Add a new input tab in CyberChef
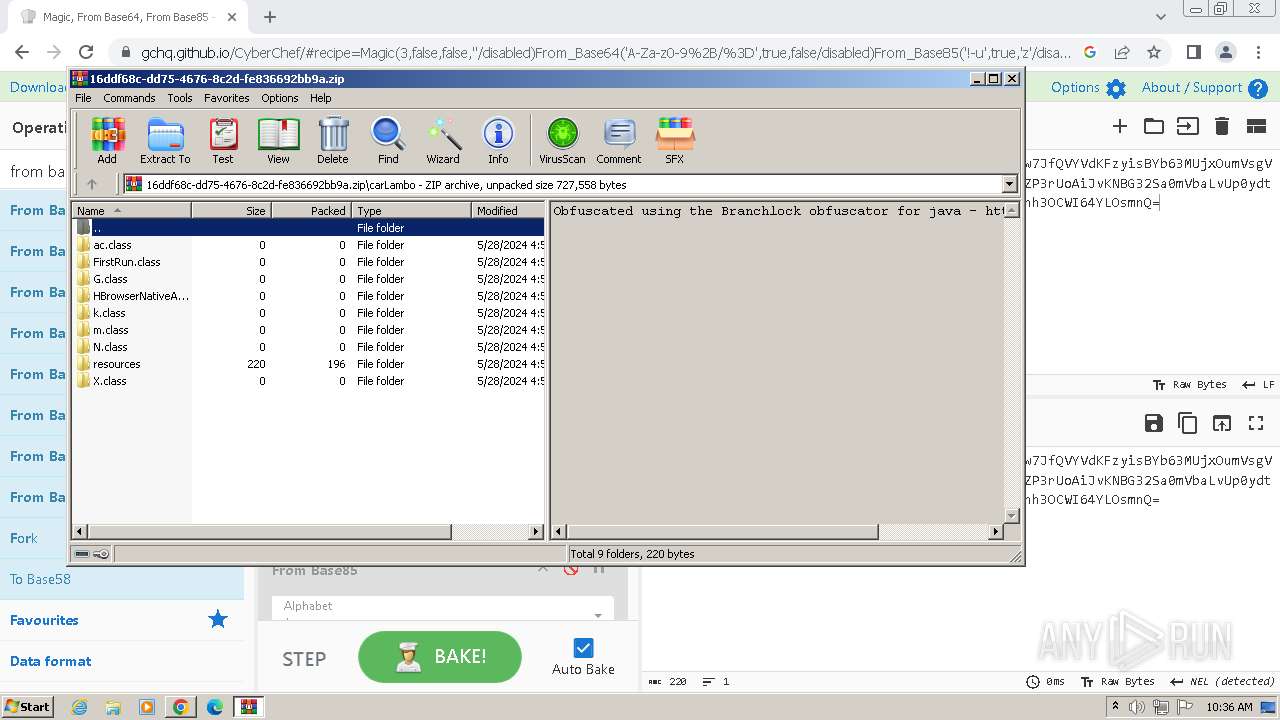 pos(1120,126)
